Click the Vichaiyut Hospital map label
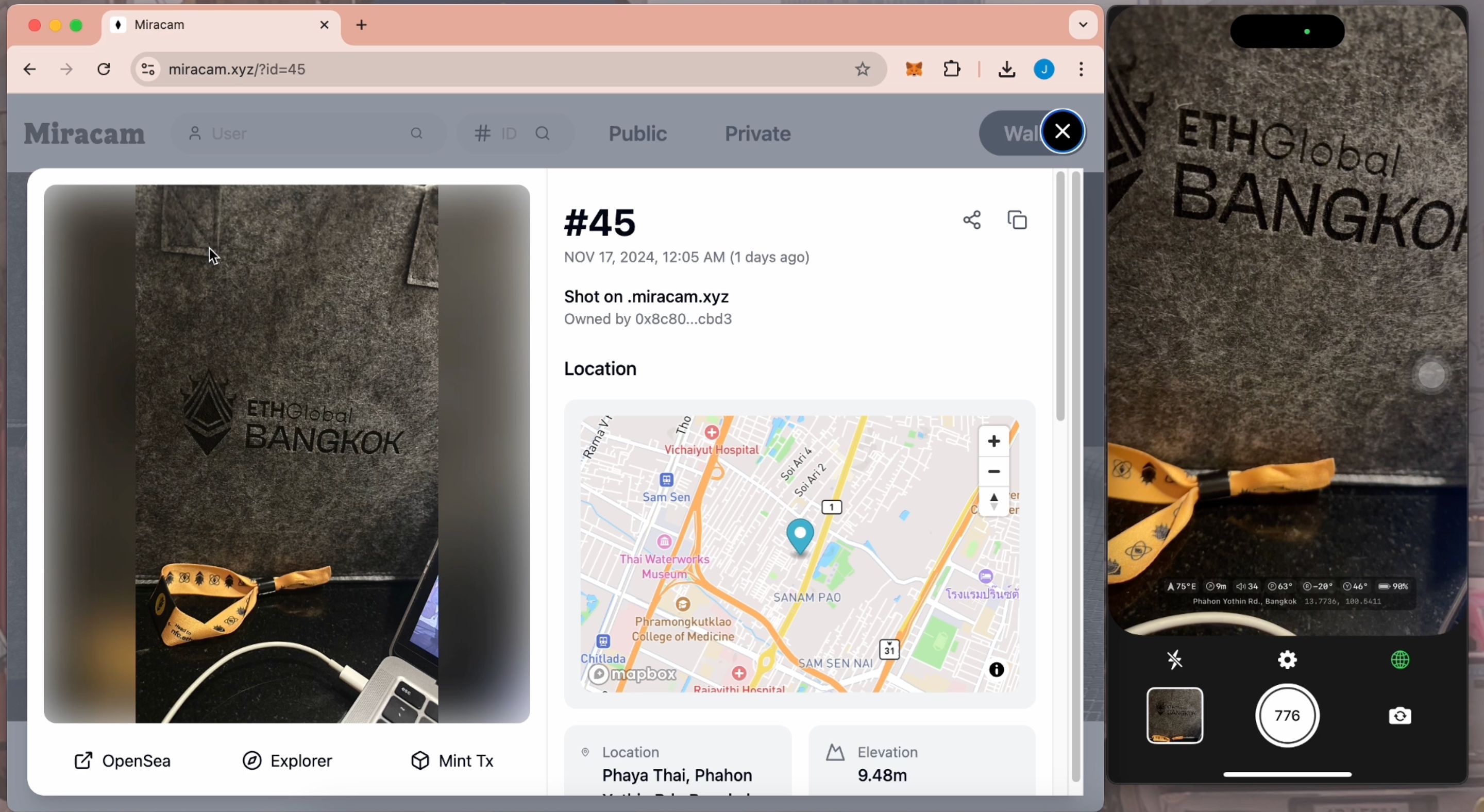 712,450
